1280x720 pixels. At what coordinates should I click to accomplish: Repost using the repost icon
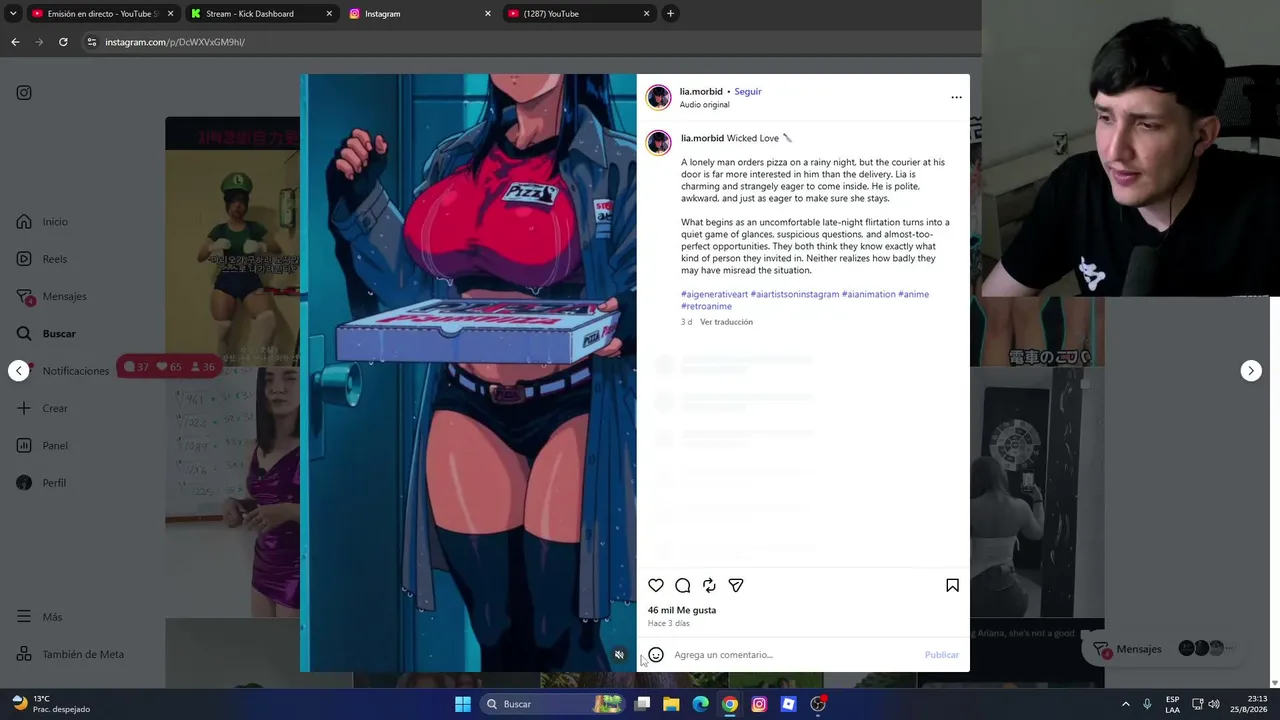tap(709, 586)
